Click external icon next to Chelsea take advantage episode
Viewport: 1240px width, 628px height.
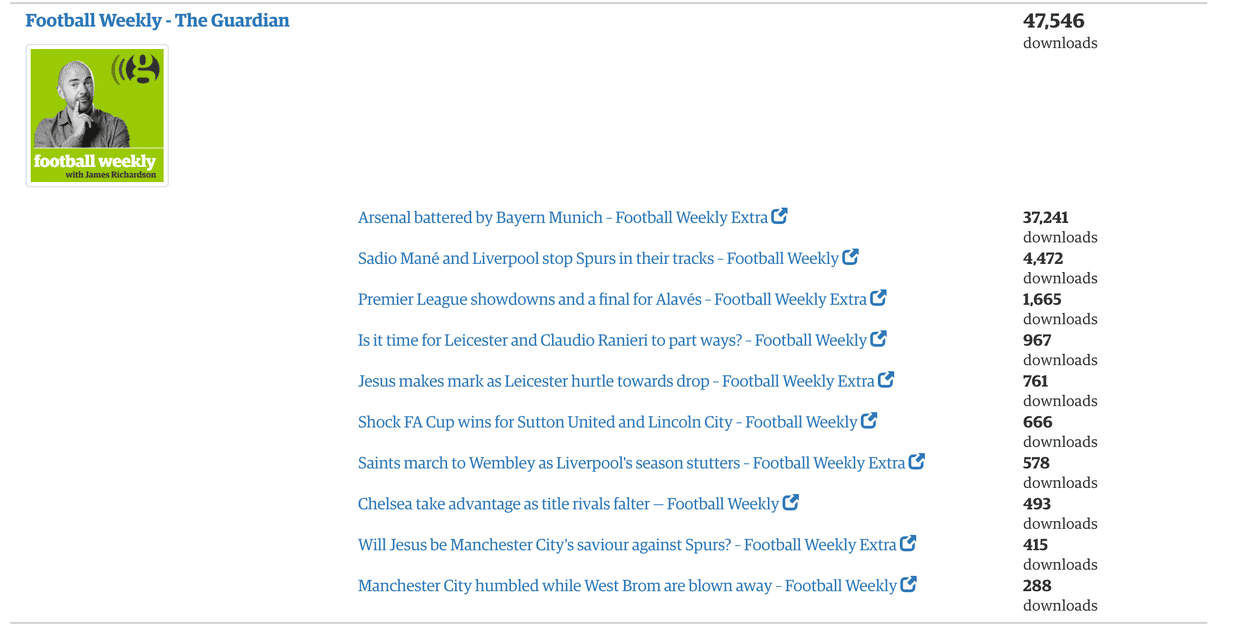(x=791, y=503)
